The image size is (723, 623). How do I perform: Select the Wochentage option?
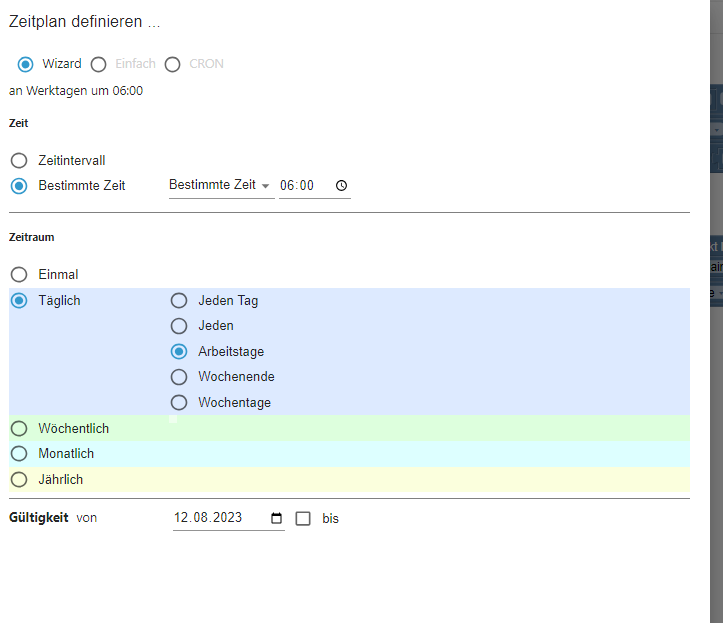[x=179, y=403]
